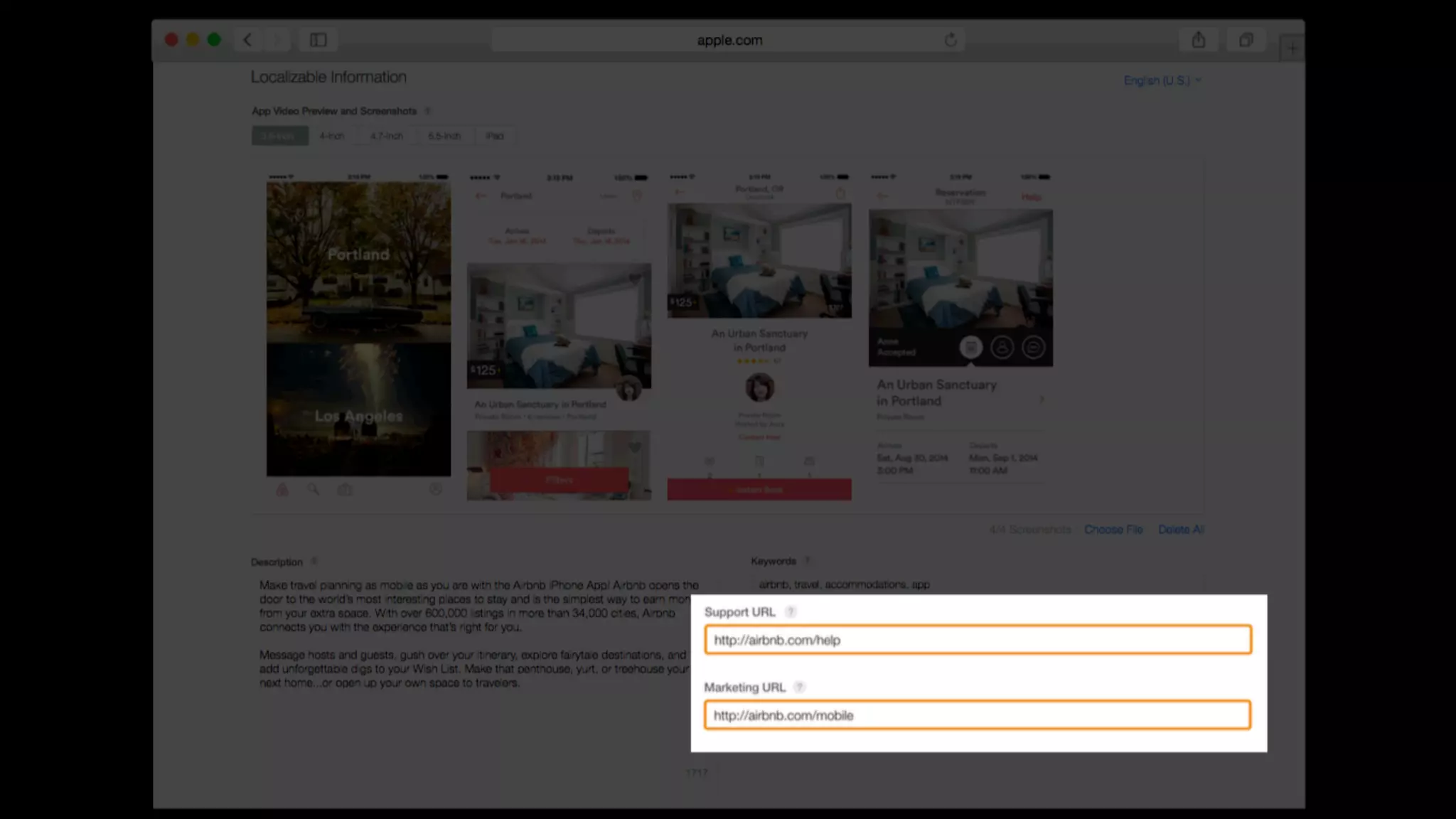
Task: Select the iPad screenshot tab
Action: (495, 136)
